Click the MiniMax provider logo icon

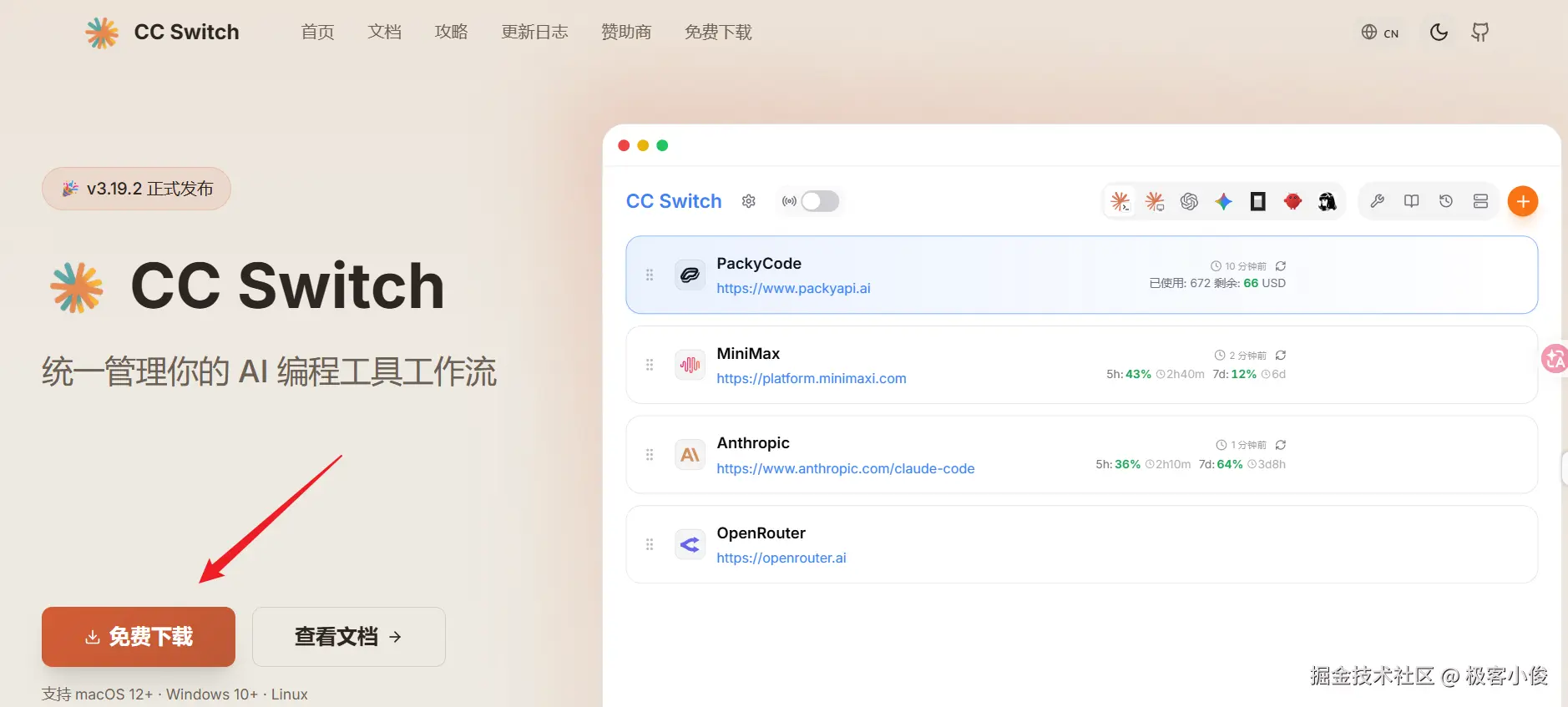pos(690,365)
